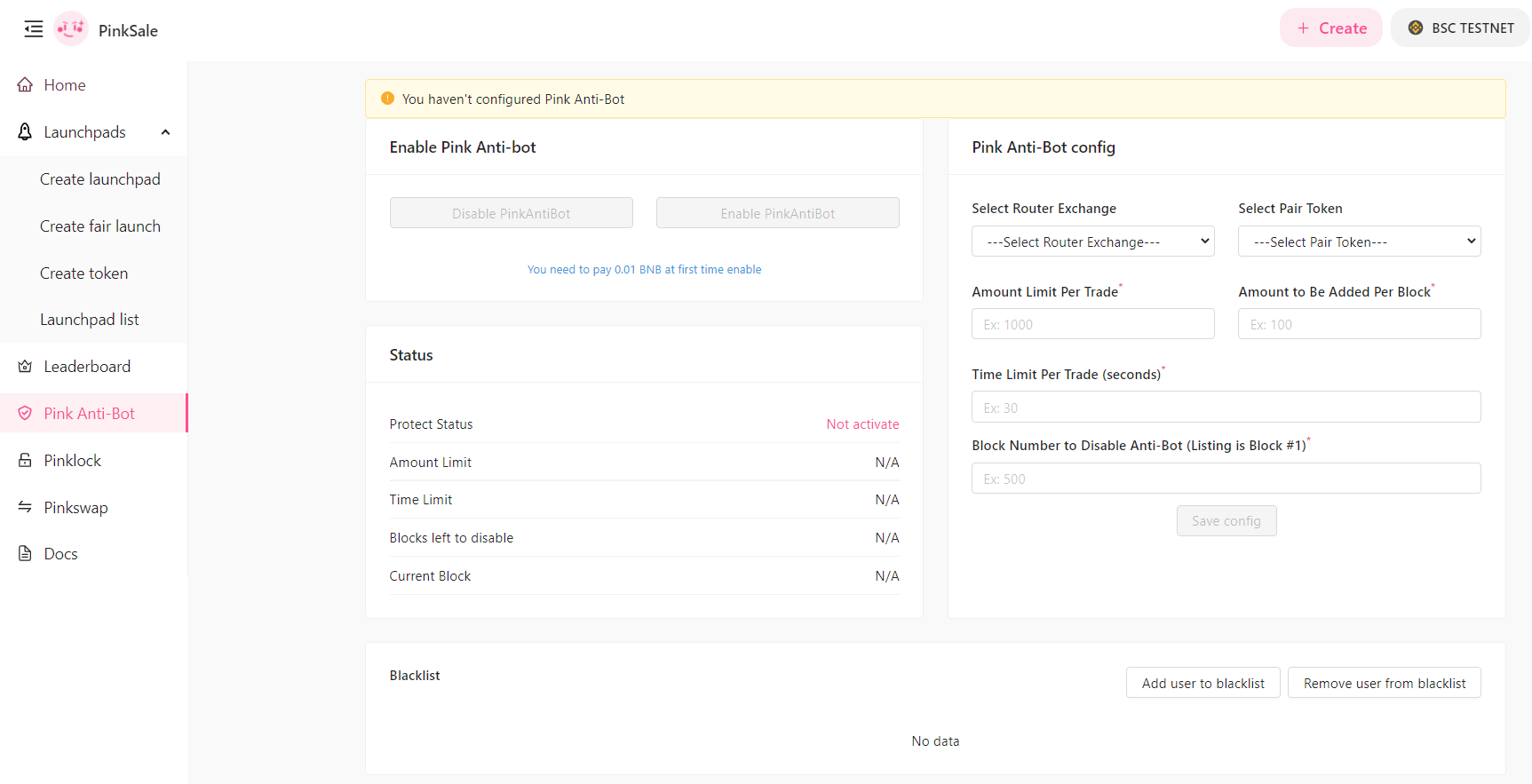Click the PinkSale logo icon
This screenshot has width=1532, height=784.
(x=71, y=28)
